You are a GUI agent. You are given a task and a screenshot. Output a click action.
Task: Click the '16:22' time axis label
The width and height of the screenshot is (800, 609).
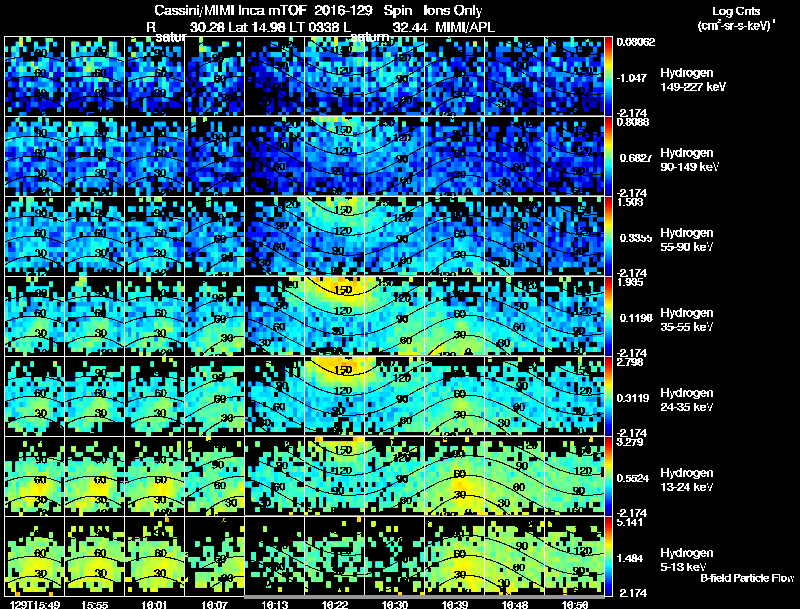(x=335, y=604)
